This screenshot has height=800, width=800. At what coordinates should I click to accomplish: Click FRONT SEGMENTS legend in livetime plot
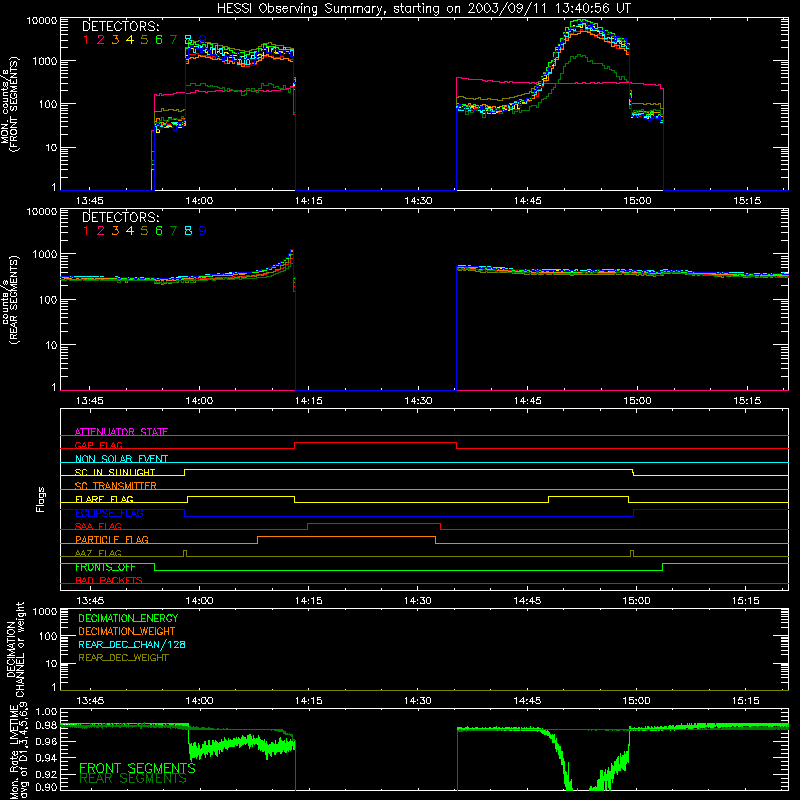coord(137,768)
